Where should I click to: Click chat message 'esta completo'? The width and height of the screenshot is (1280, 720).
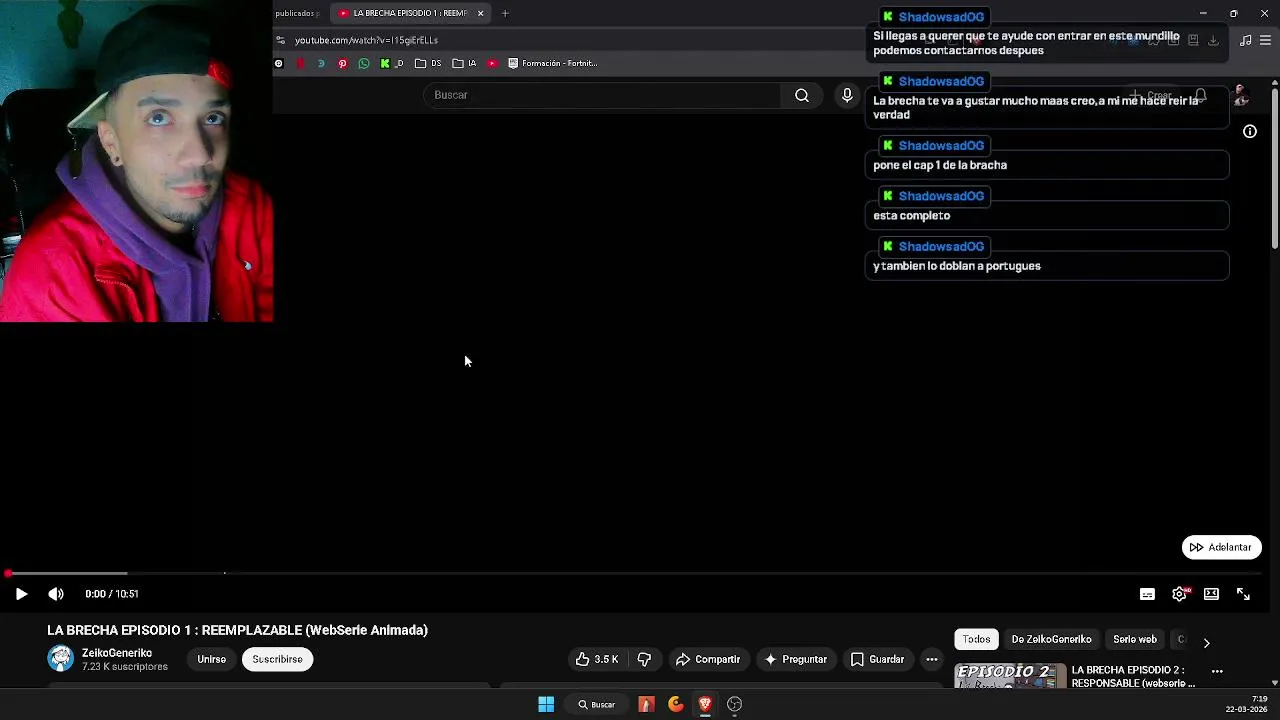click(912, 215)
